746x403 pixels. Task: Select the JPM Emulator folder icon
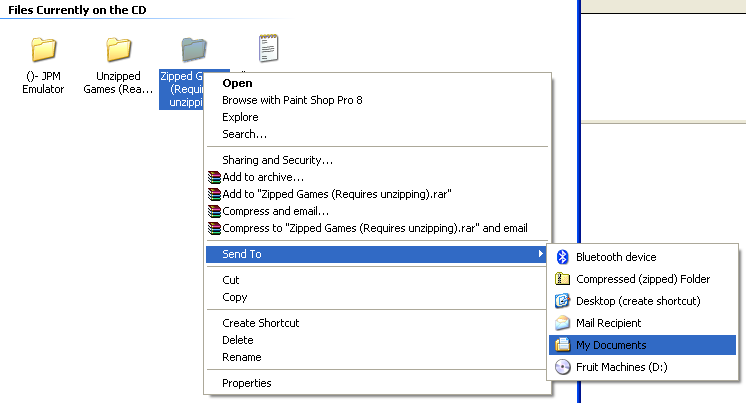tap(44, 49)
